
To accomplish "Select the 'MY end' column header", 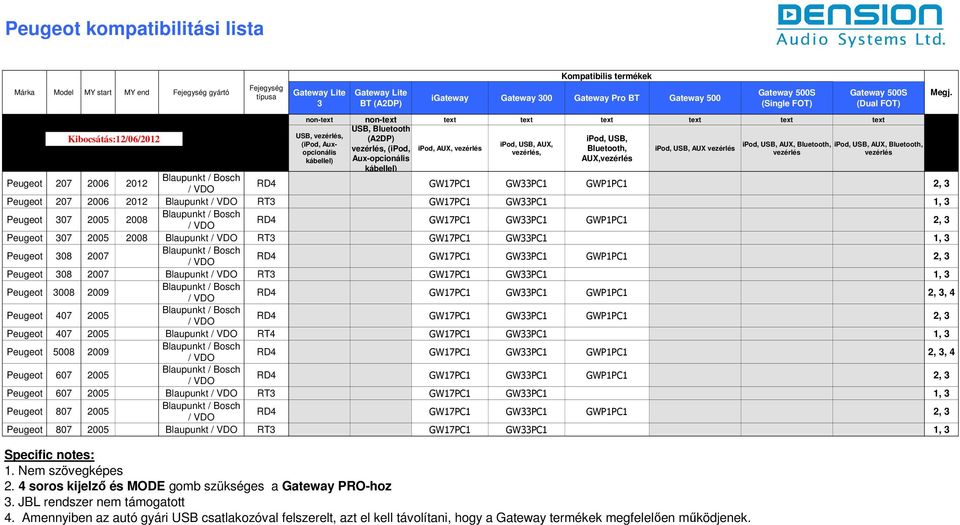I will [137, 92].
